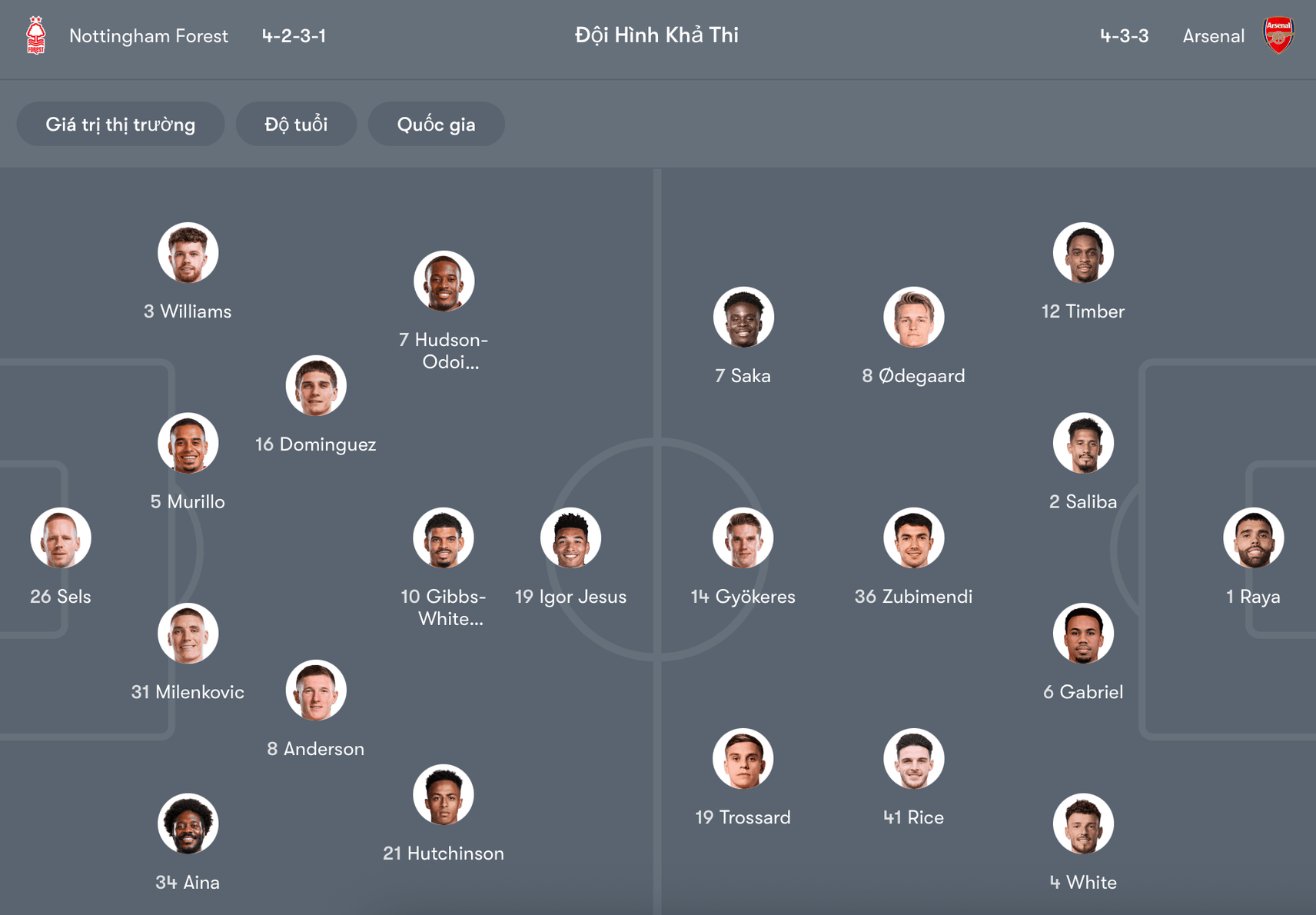Open Saka's player portrait
Image resolution: width=1316 pixels, height=915 pixels.
tap(743, 317)
